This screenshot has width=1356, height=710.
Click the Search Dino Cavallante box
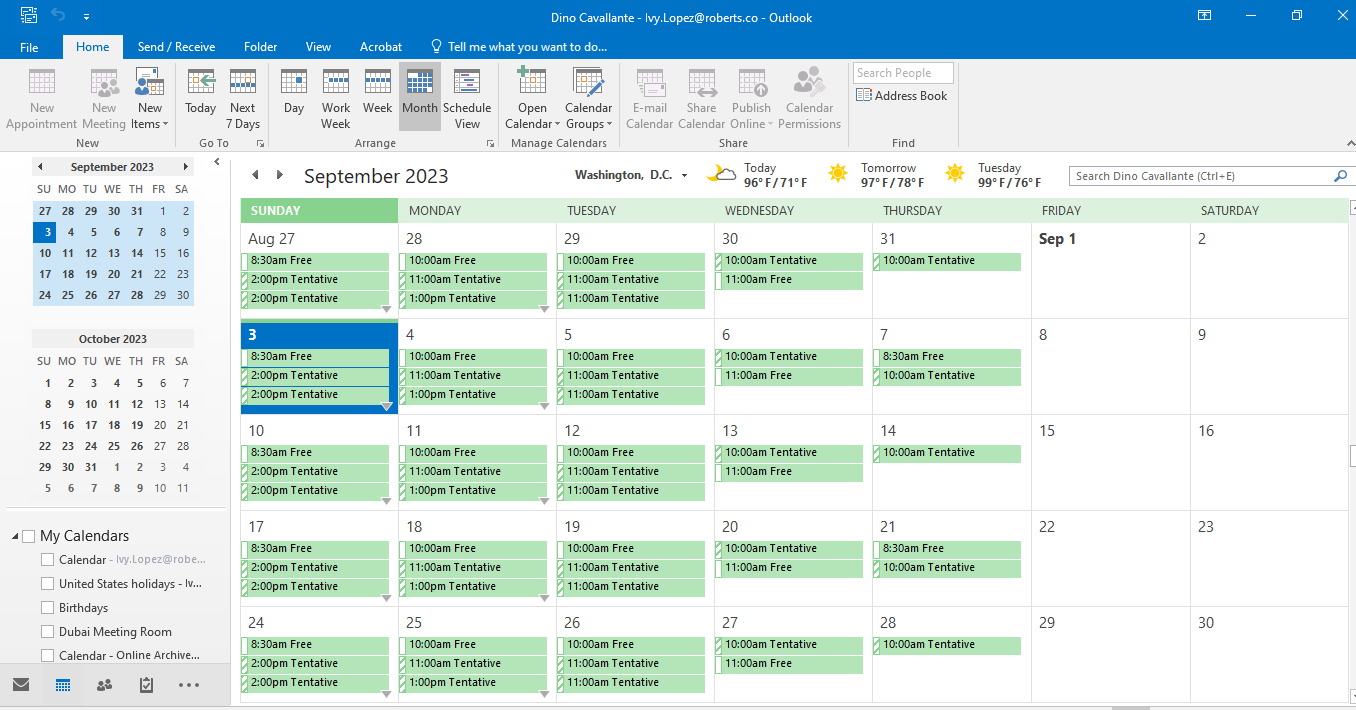pyautogui.click(x=1201, y=176)
